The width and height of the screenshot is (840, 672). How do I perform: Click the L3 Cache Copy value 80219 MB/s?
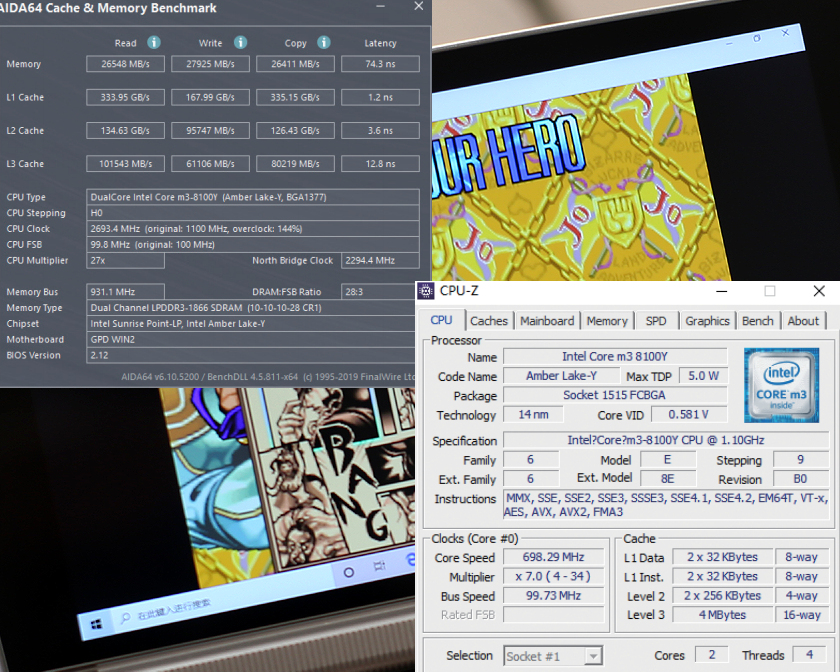(x=295, y=163)
